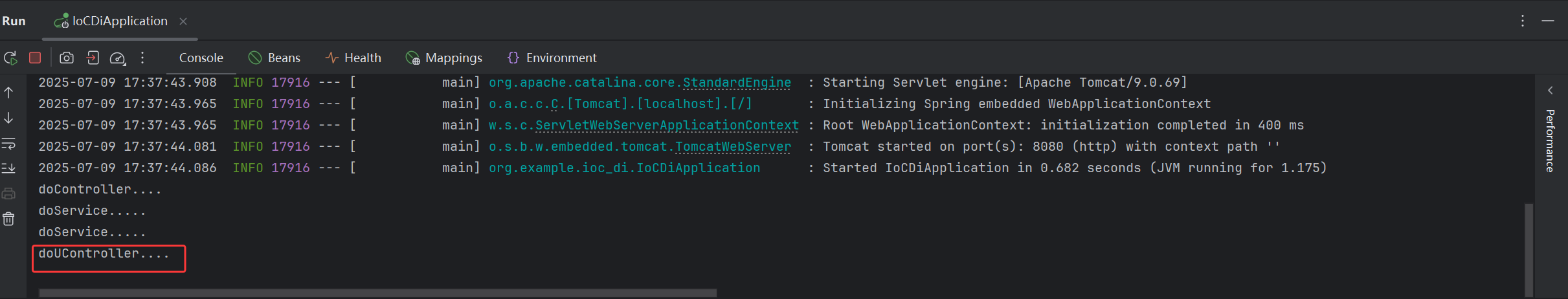Toggle scroll to end of console
This screenshot has width=1568, height=299.
click(8, 168)
